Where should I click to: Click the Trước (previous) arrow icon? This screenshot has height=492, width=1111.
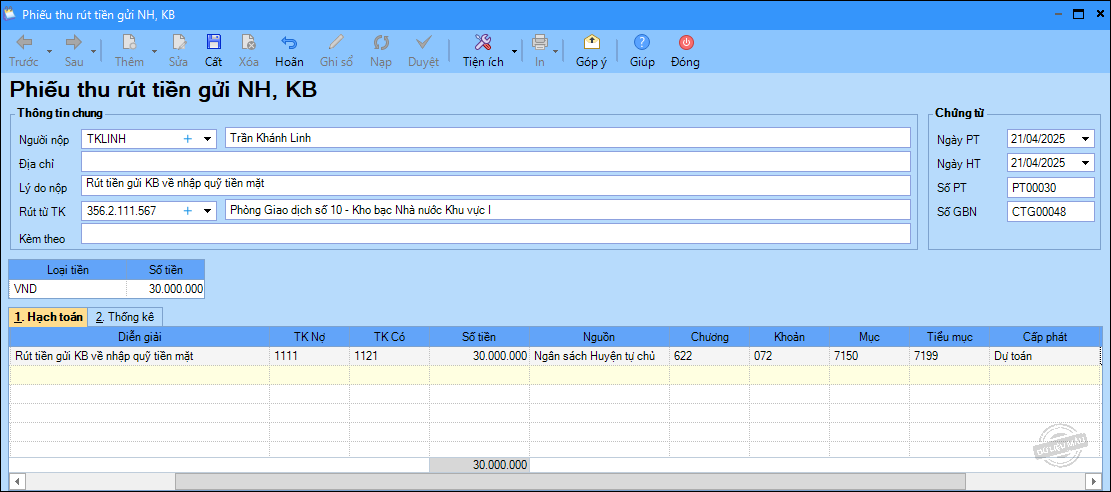pos(23,42)
